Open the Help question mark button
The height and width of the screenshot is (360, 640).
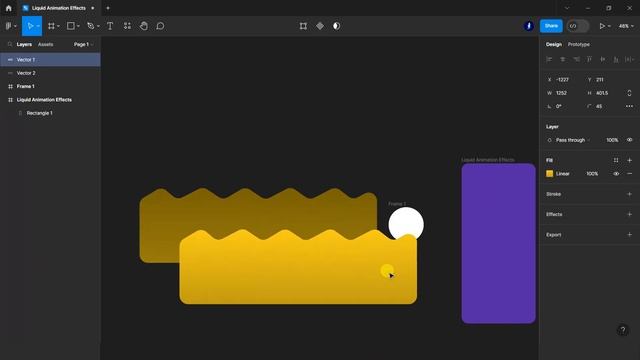click(622, 330)
